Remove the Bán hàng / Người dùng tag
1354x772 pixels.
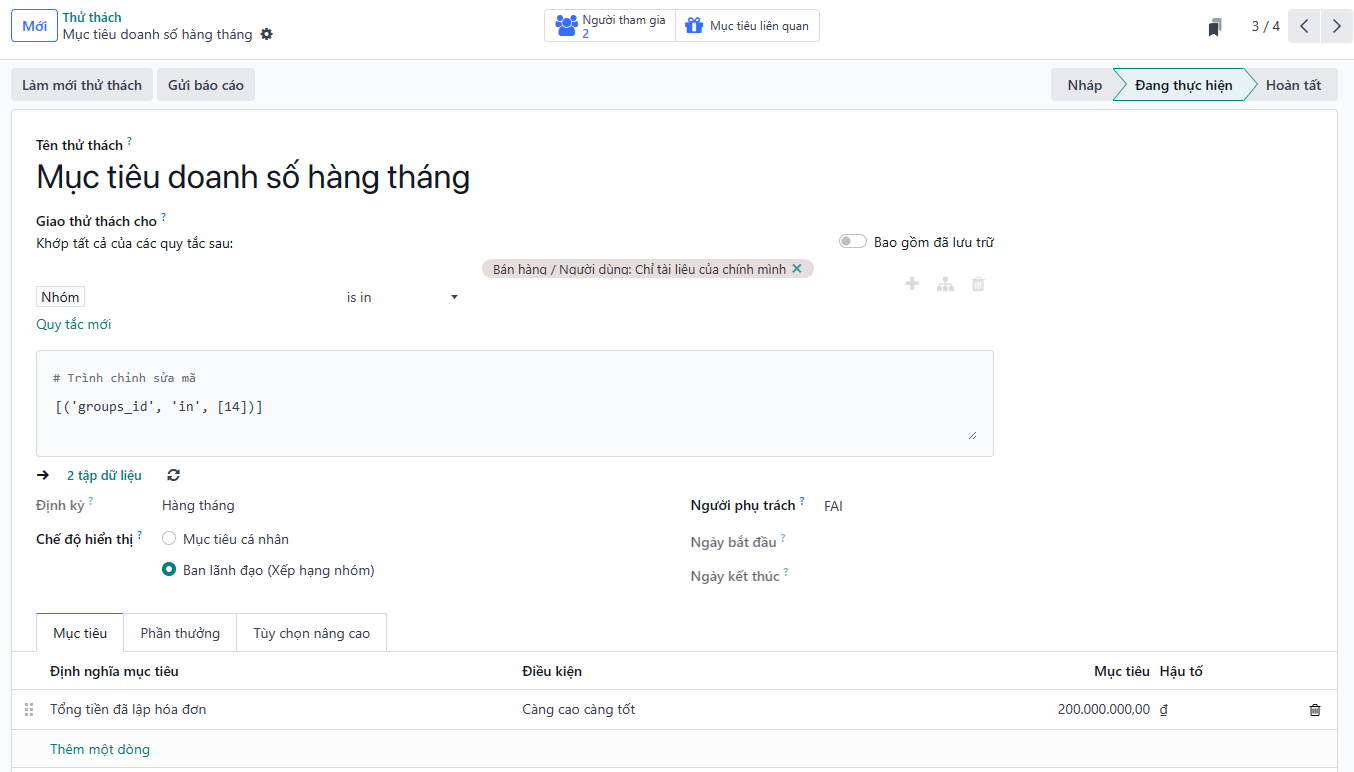[797, 269]
